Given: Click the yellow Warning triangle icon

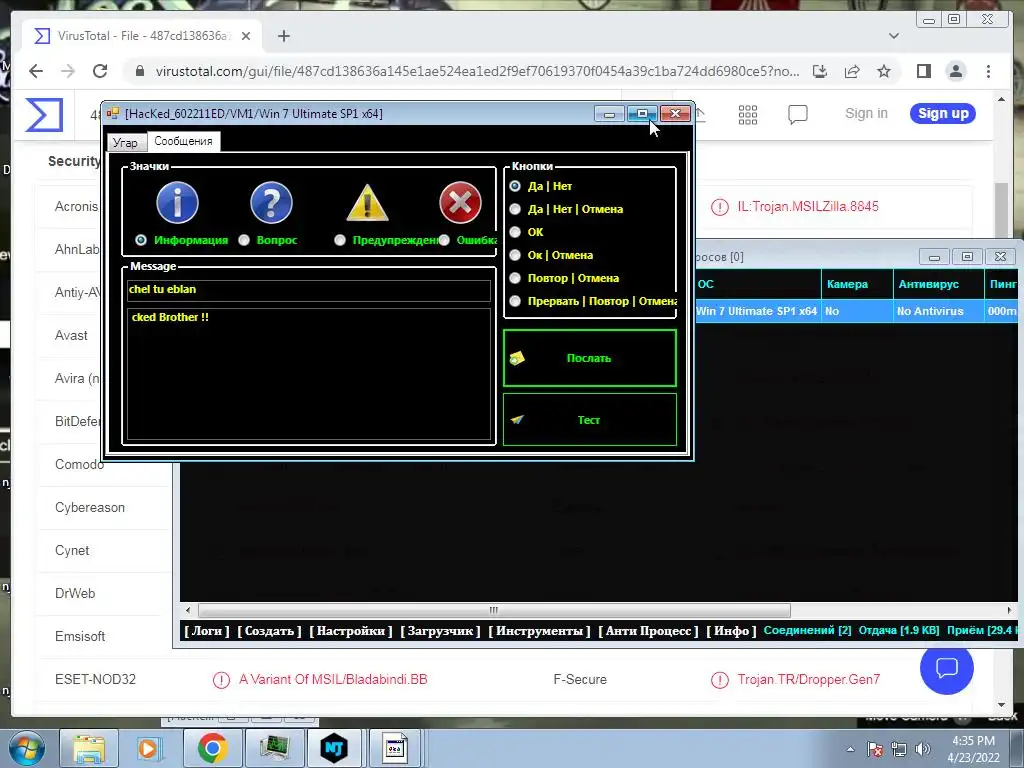Looking at the screenshot, I should (367, 202).
